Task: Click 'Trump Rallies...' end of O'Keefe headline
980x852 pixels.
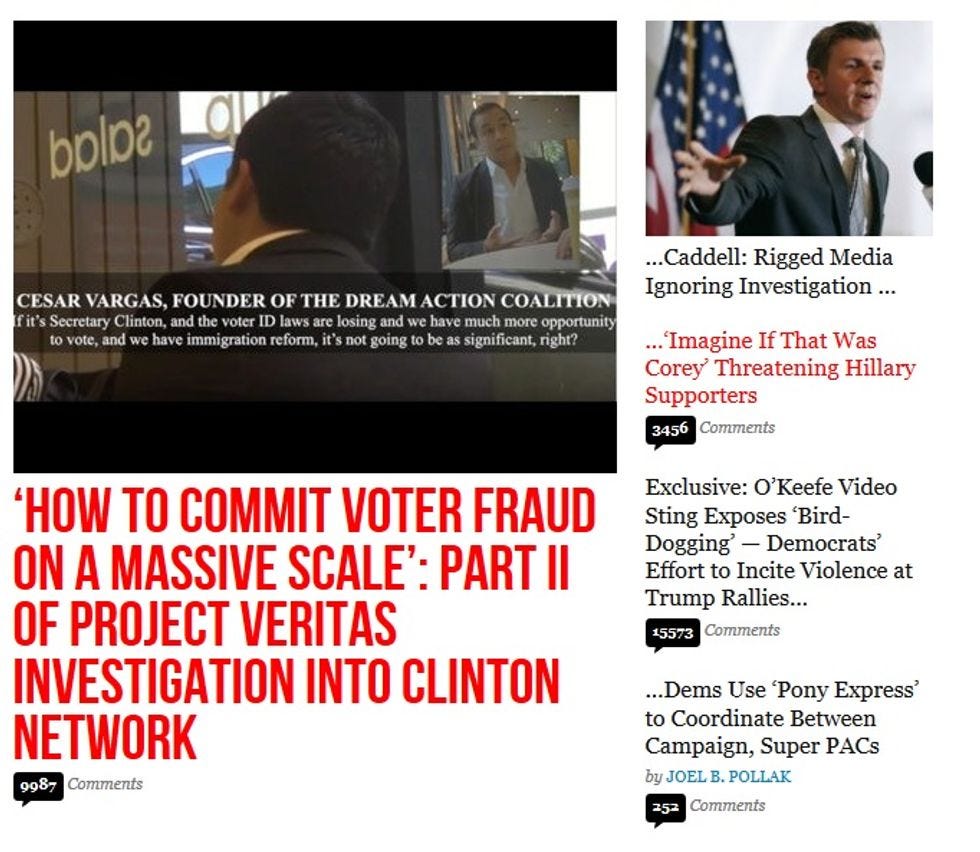Action: pyautogui.click(x=726, y=598)
